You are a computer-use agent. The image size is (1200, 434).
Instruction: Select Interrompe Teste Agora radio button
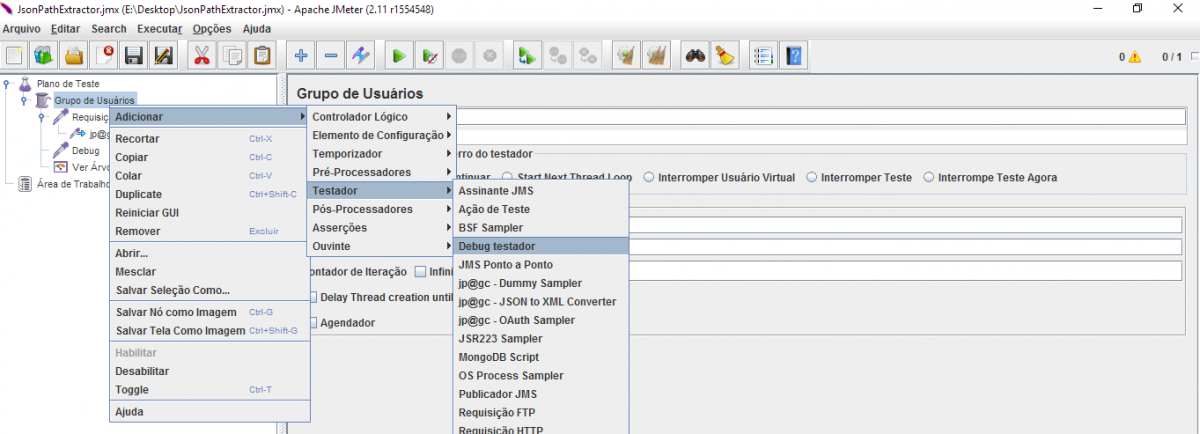point(929,177)
